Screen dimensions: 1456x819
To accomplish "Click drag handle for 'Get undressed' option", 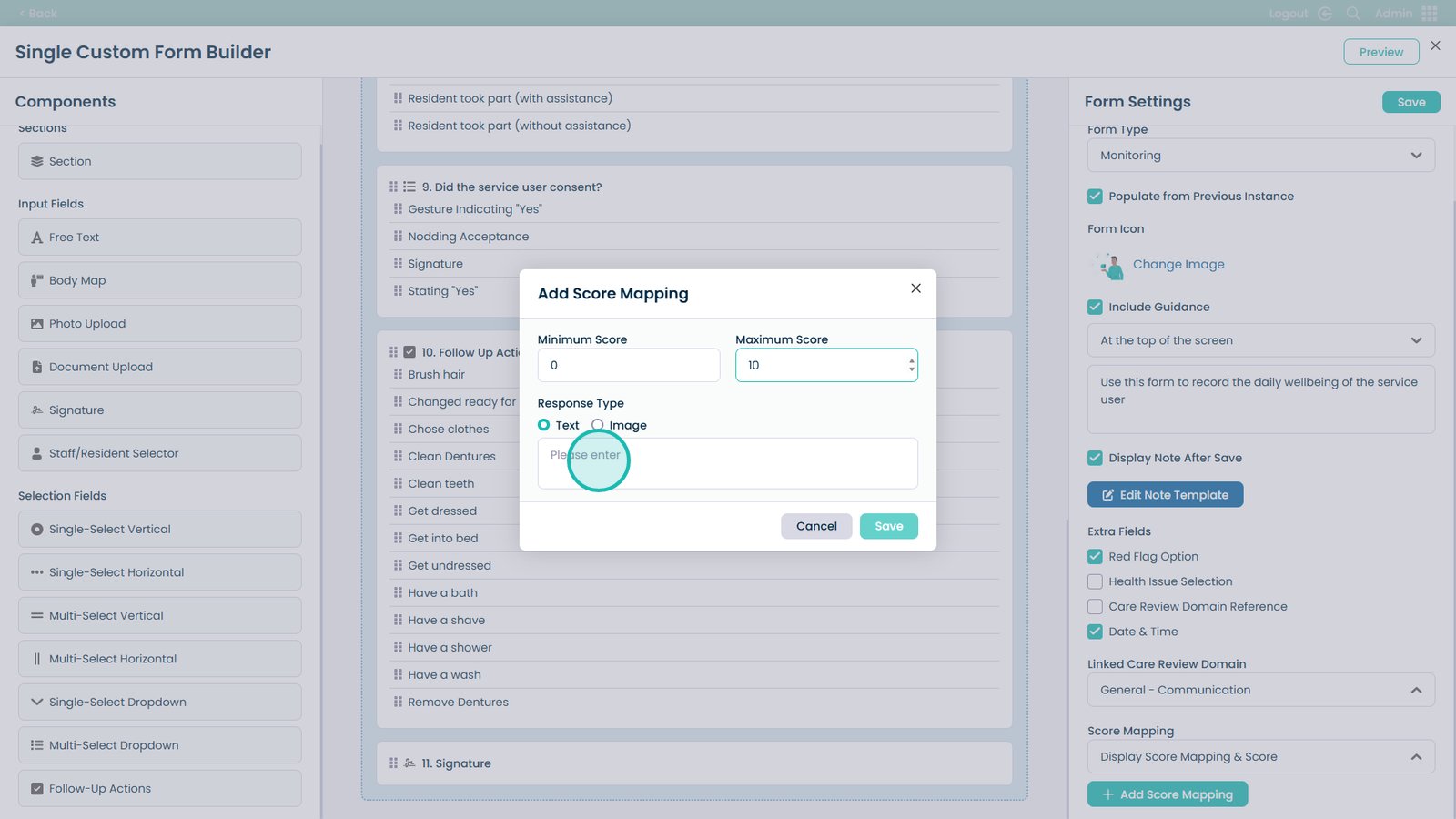I will tap(398, 565).
